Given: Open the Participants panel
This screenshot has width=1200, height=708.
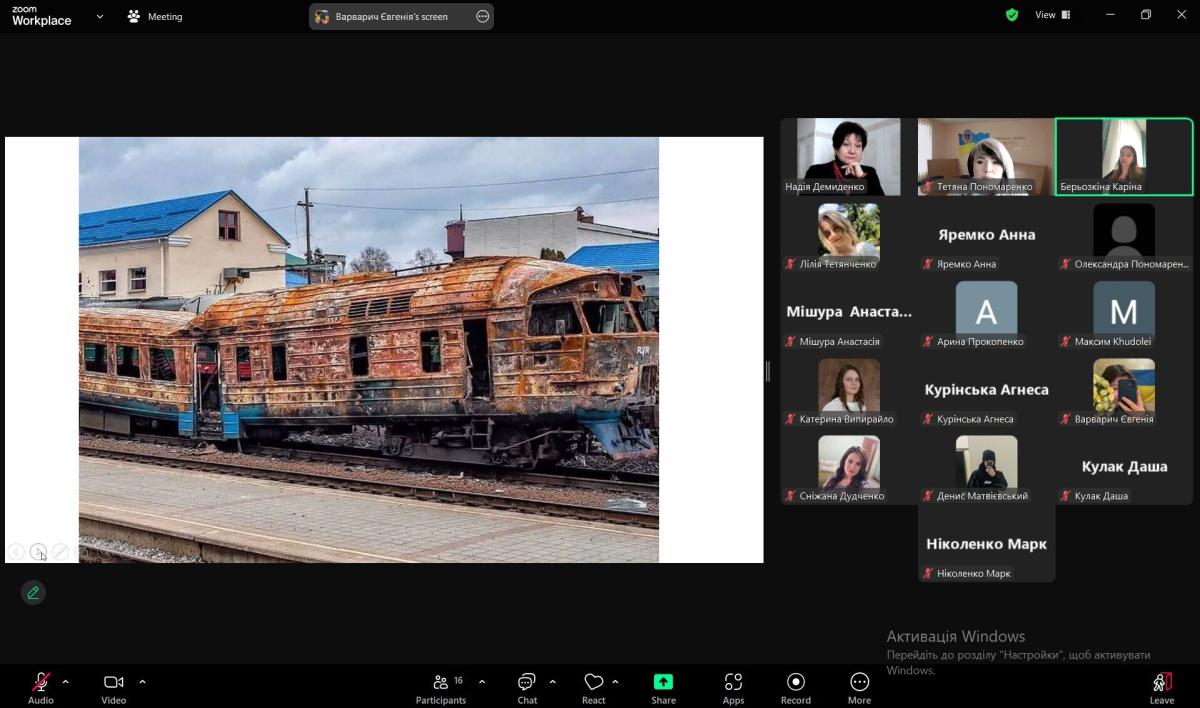Looking at the screenshot, I should coord(441,684).
